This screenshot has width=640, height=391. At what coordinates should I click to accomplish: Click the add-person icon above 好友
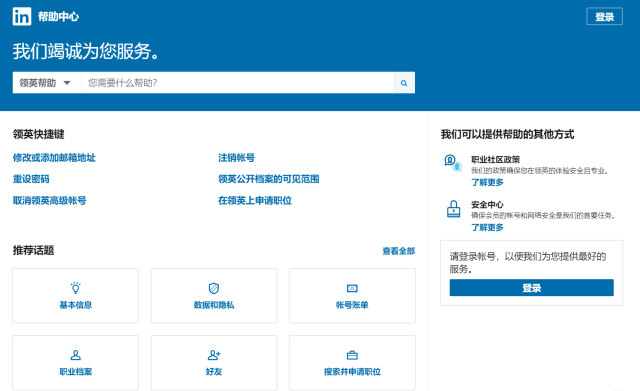point(214,355)
